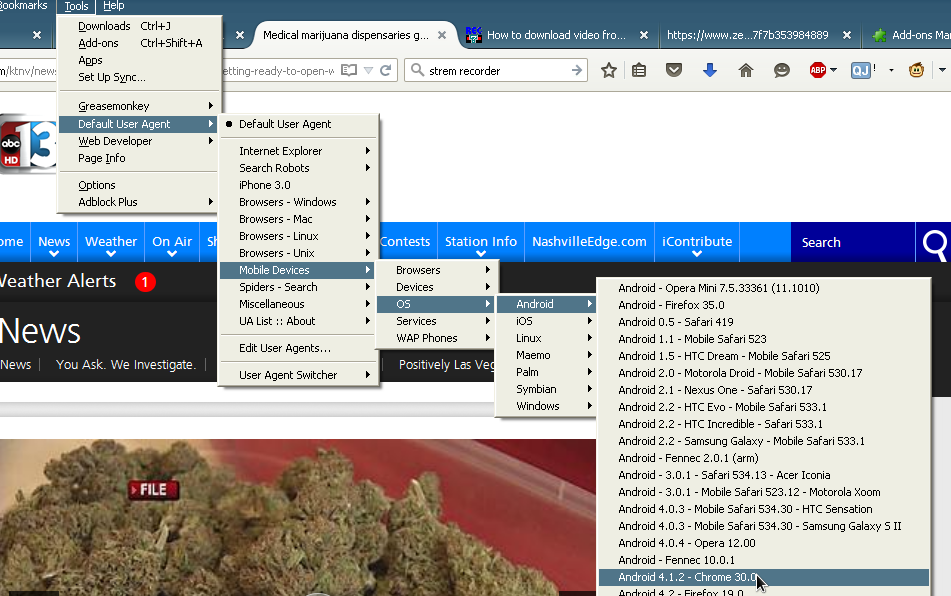The height and width of the screenshot is (596, 951).
Task: Open Greasemonkey icon dropdown arrow
Action: (x=942, y=70)
